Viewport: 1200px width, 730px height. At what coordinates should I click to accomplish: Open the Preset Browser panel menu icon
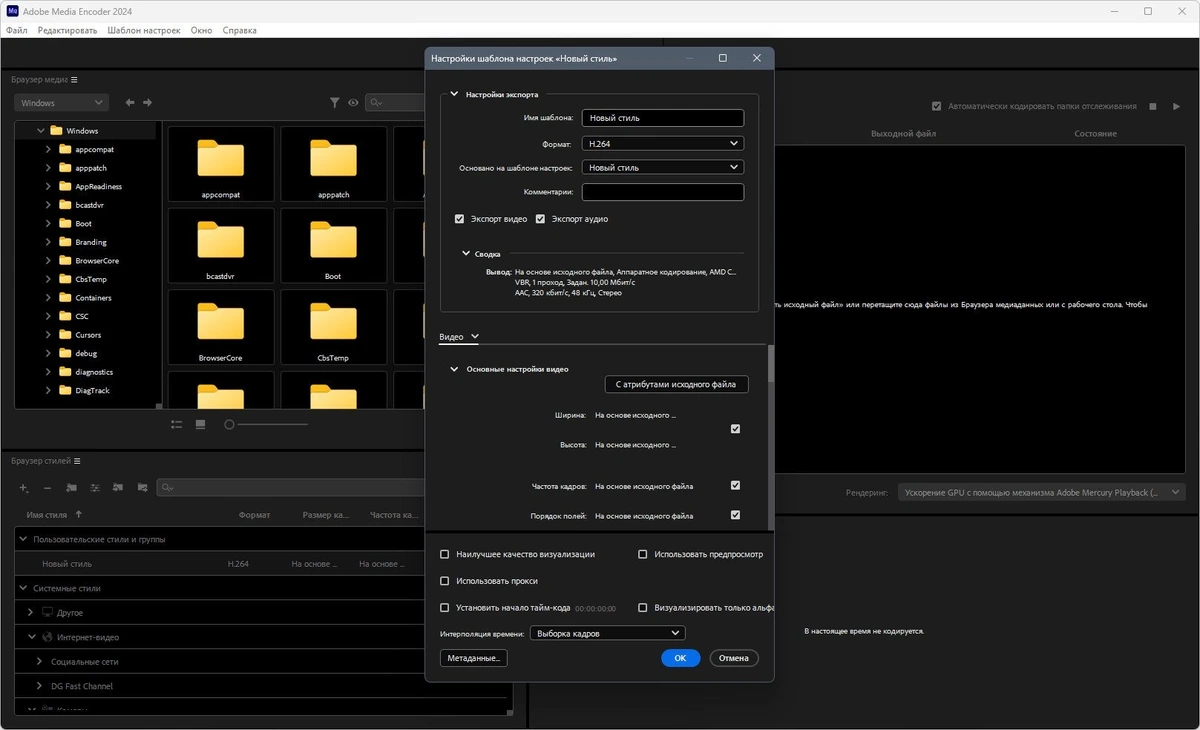(77, 461)
